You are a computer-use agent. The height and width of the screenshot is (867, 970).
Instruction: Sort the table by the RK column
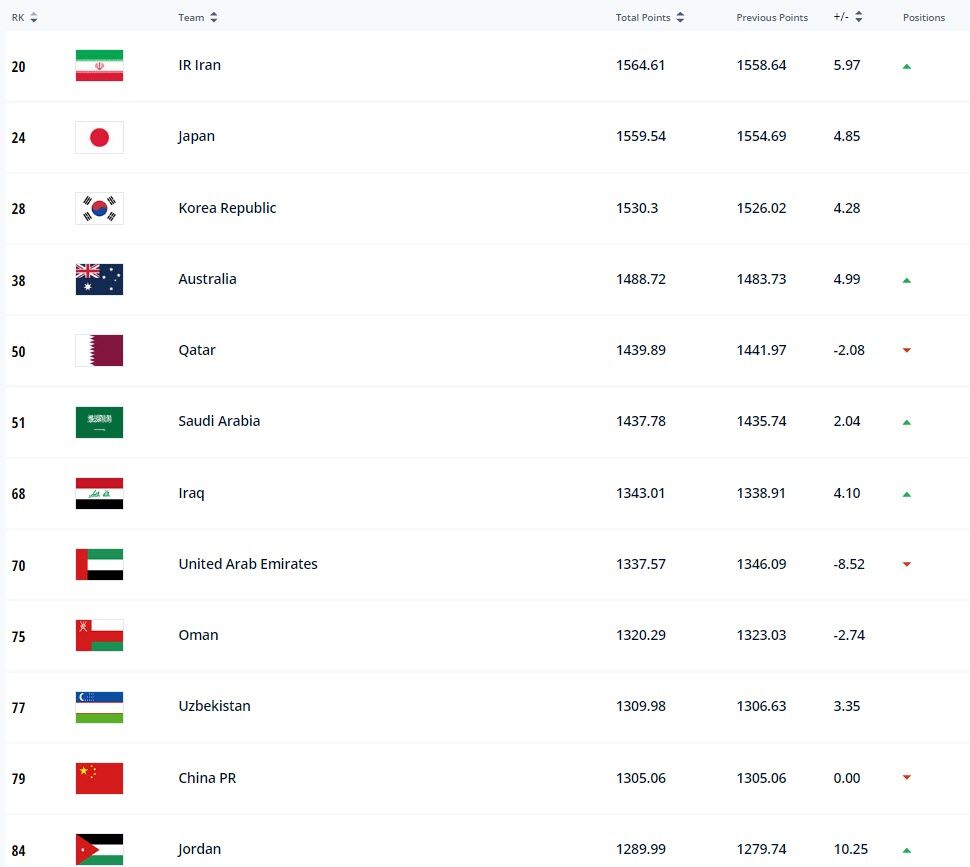click(x=32, y=16)
